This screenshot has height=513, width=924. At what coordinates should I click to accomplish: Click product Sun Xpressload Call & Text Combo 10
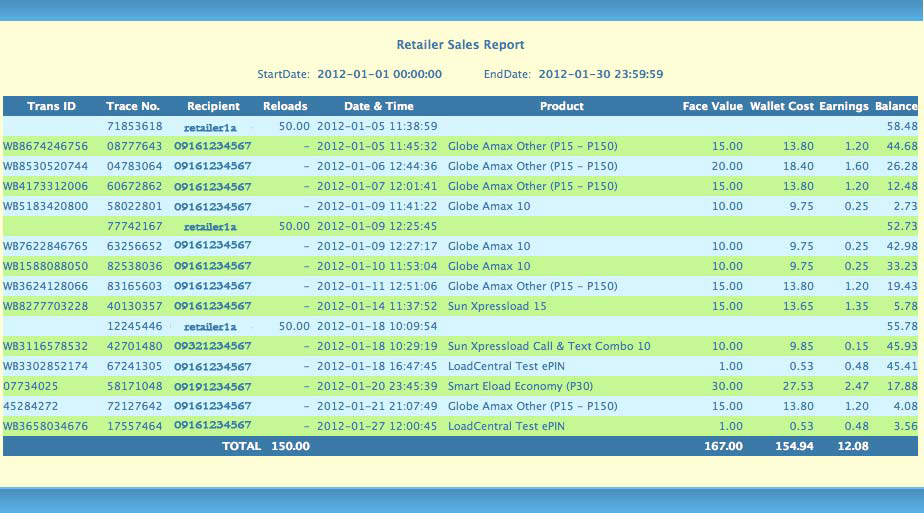(x=549, y=346)
